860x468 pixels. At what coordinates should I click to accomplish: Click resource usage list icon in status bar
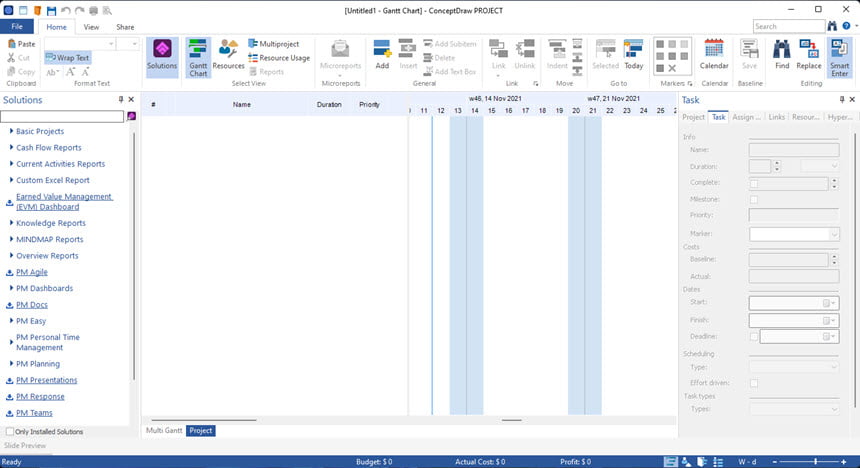coord(718,462)
